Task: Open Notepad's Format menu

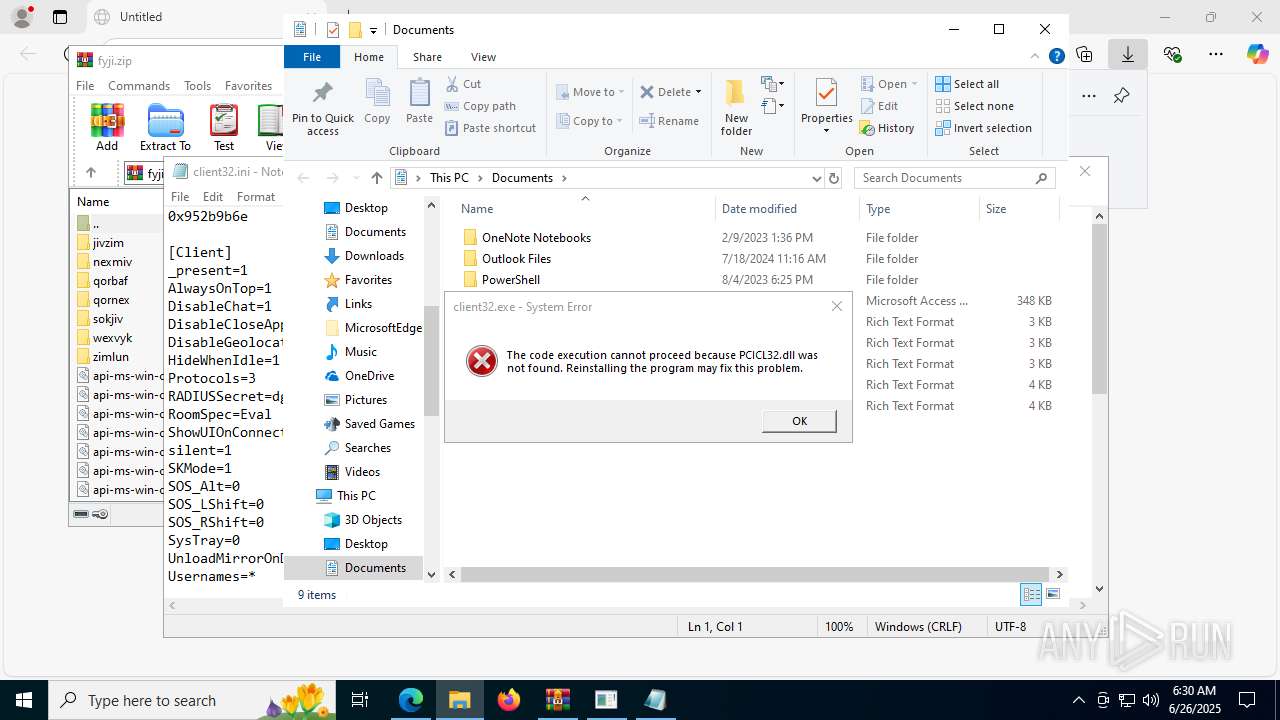Action: pos(256,197)
